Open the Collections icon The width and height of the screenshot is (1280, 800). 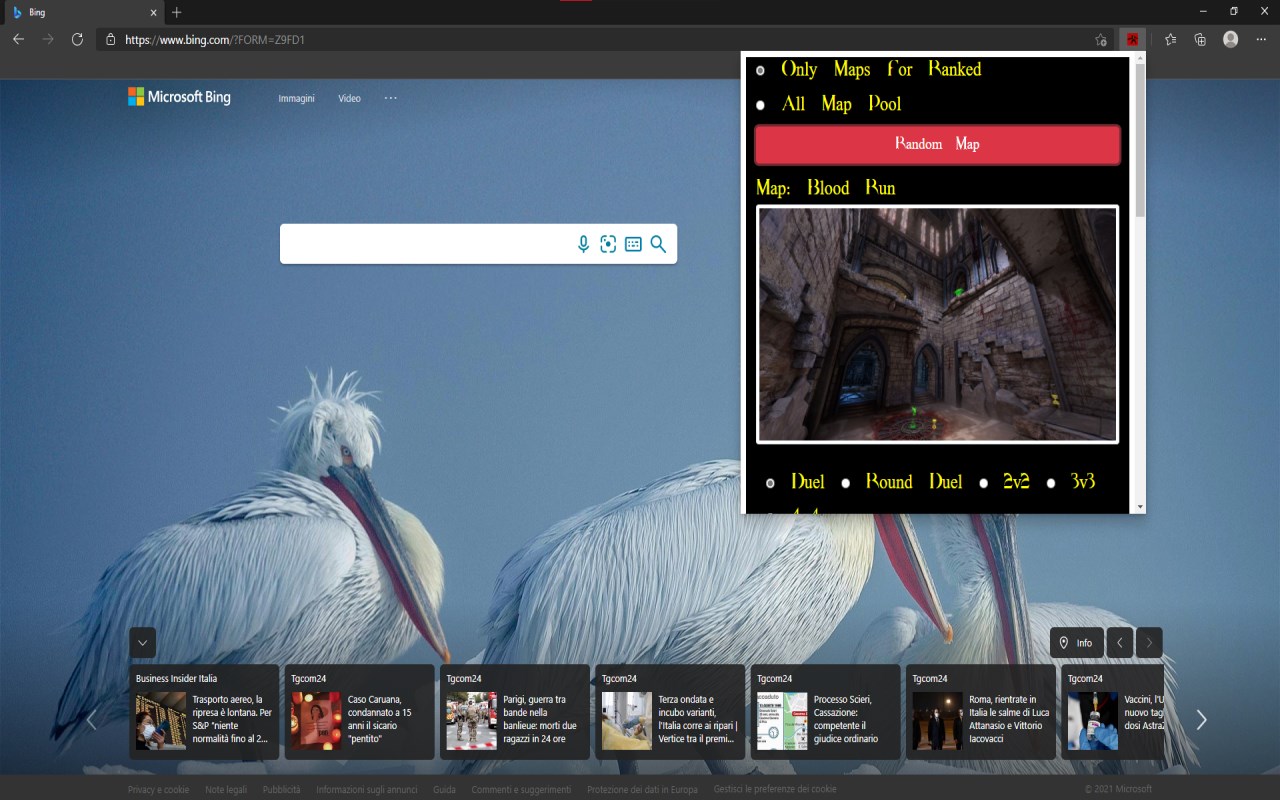point(1200,40)
